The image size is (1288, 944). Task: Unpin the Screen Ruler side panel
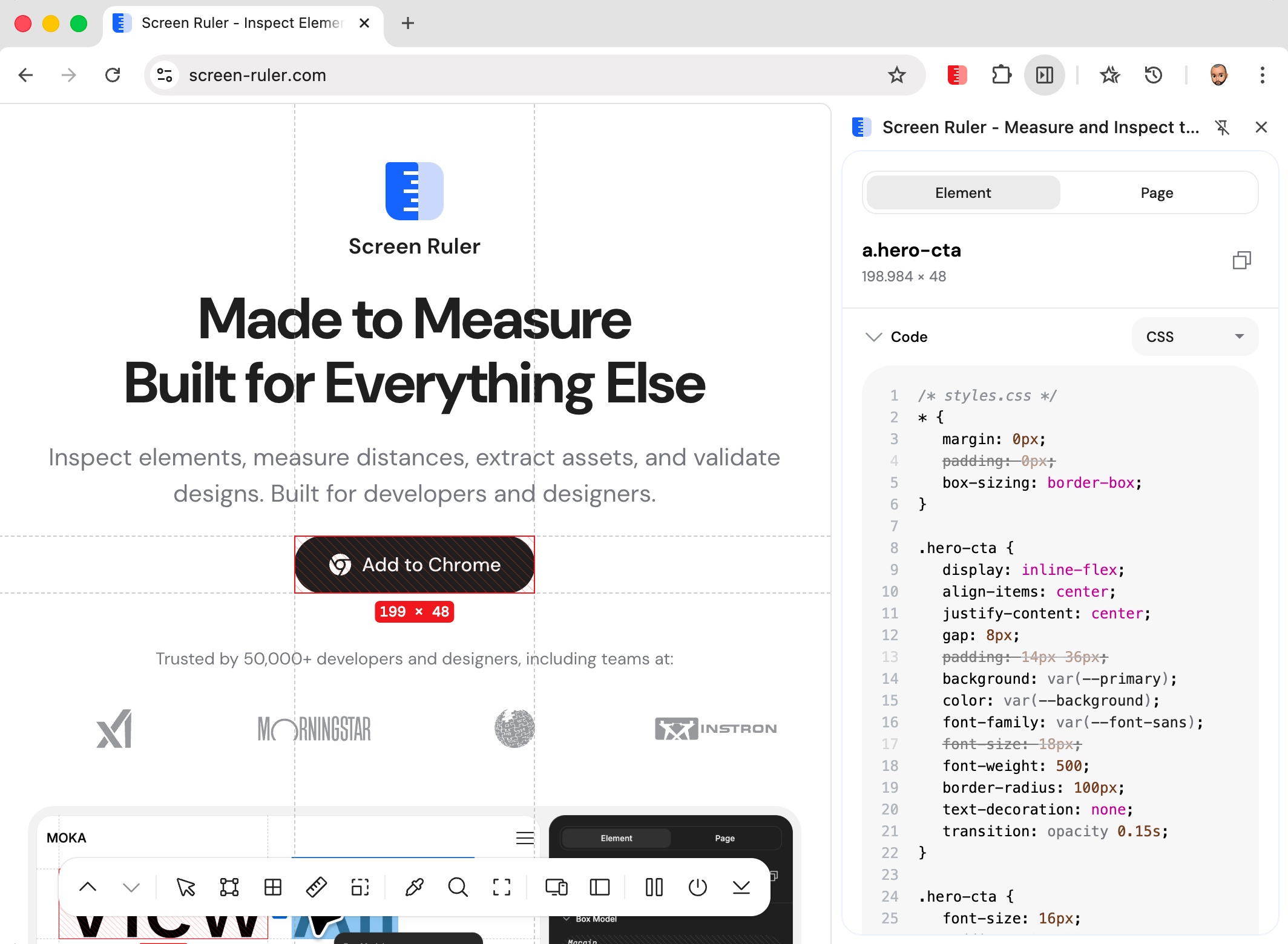[1222, 127]
